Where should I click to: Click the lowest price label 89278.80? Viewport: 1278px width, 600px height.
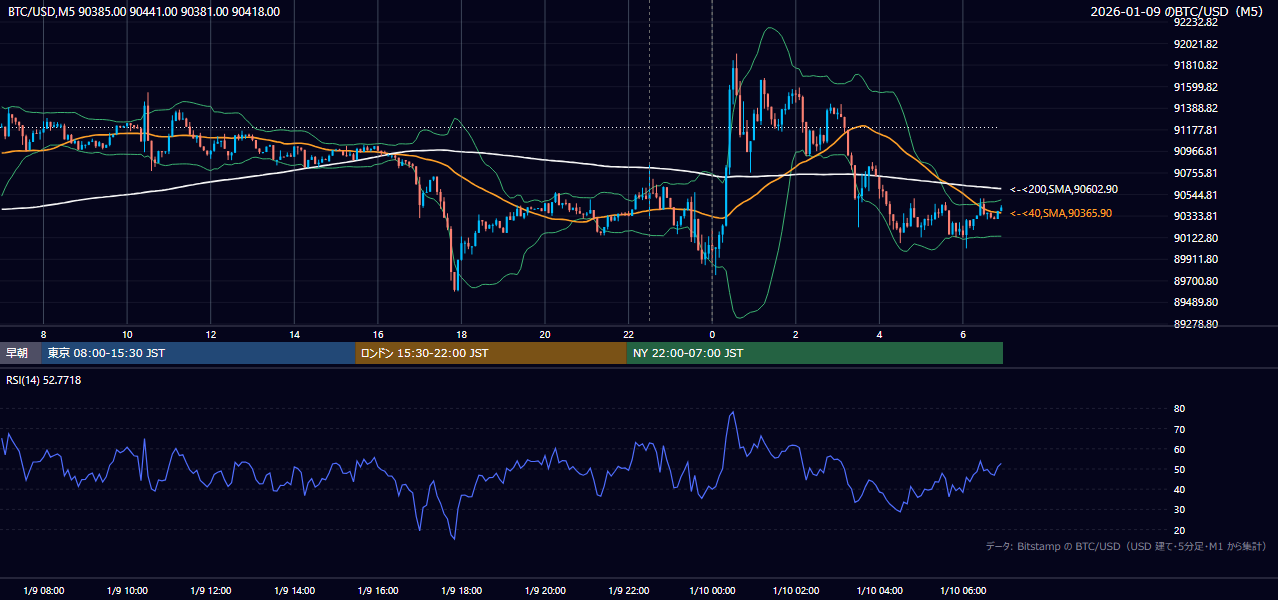[1195, 324]
